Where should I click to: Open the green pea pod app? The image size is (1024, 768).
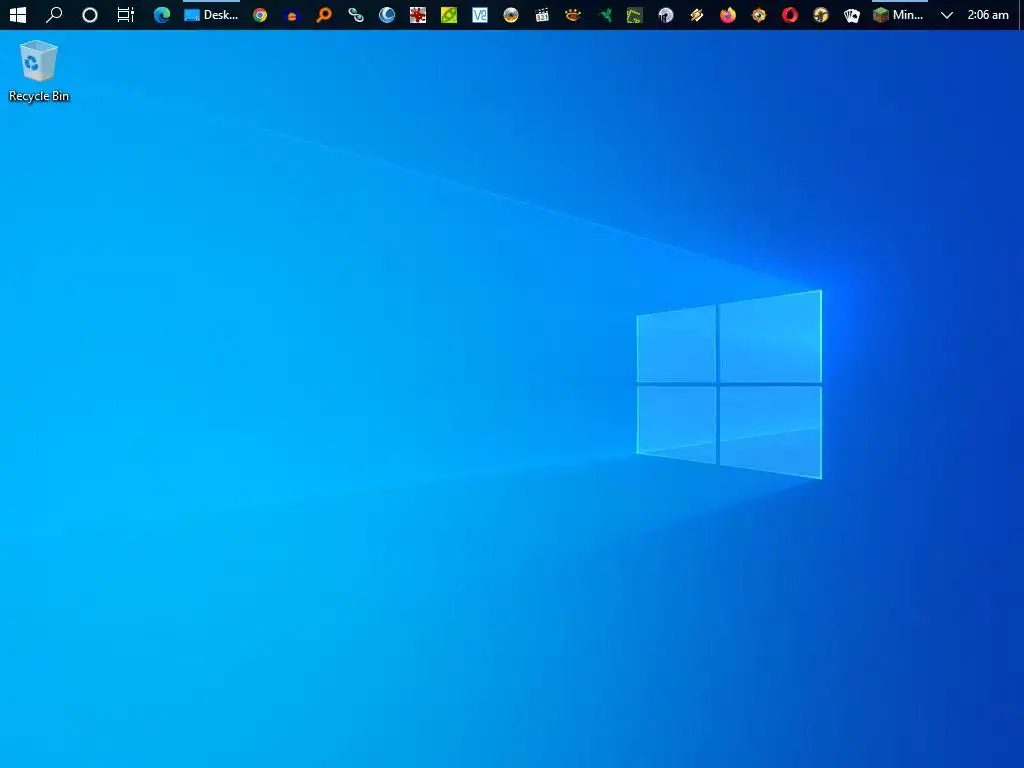tap(449, 14)
